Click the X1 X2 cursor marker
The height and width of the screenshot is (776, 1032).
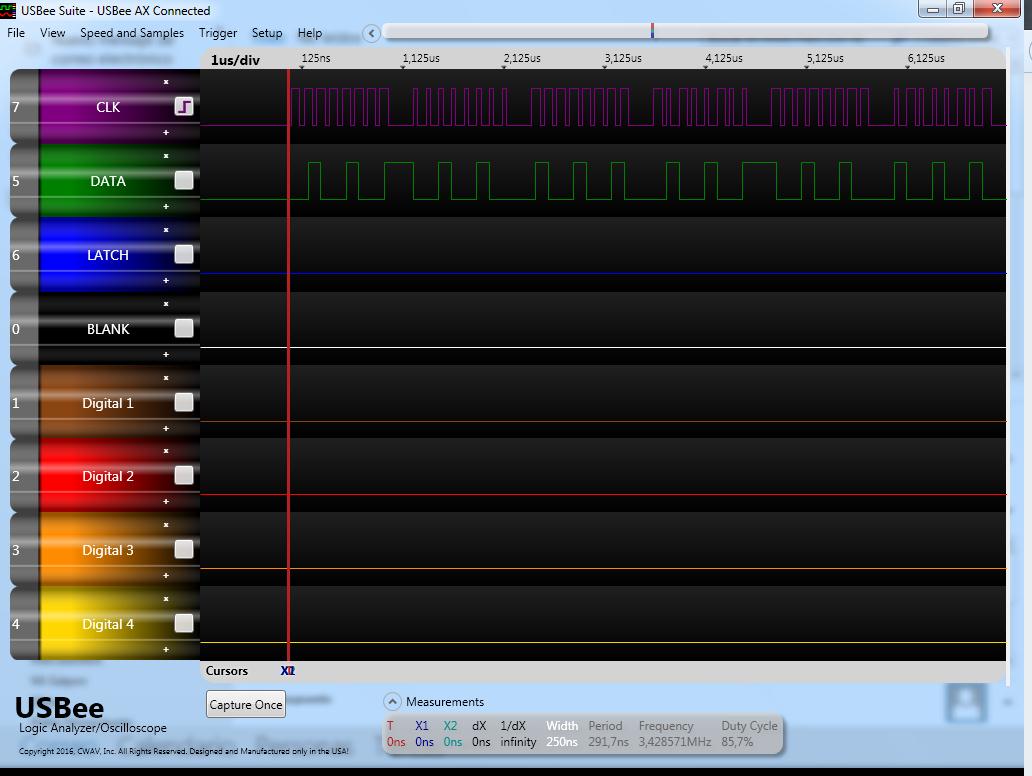click(x=288, y=671)
